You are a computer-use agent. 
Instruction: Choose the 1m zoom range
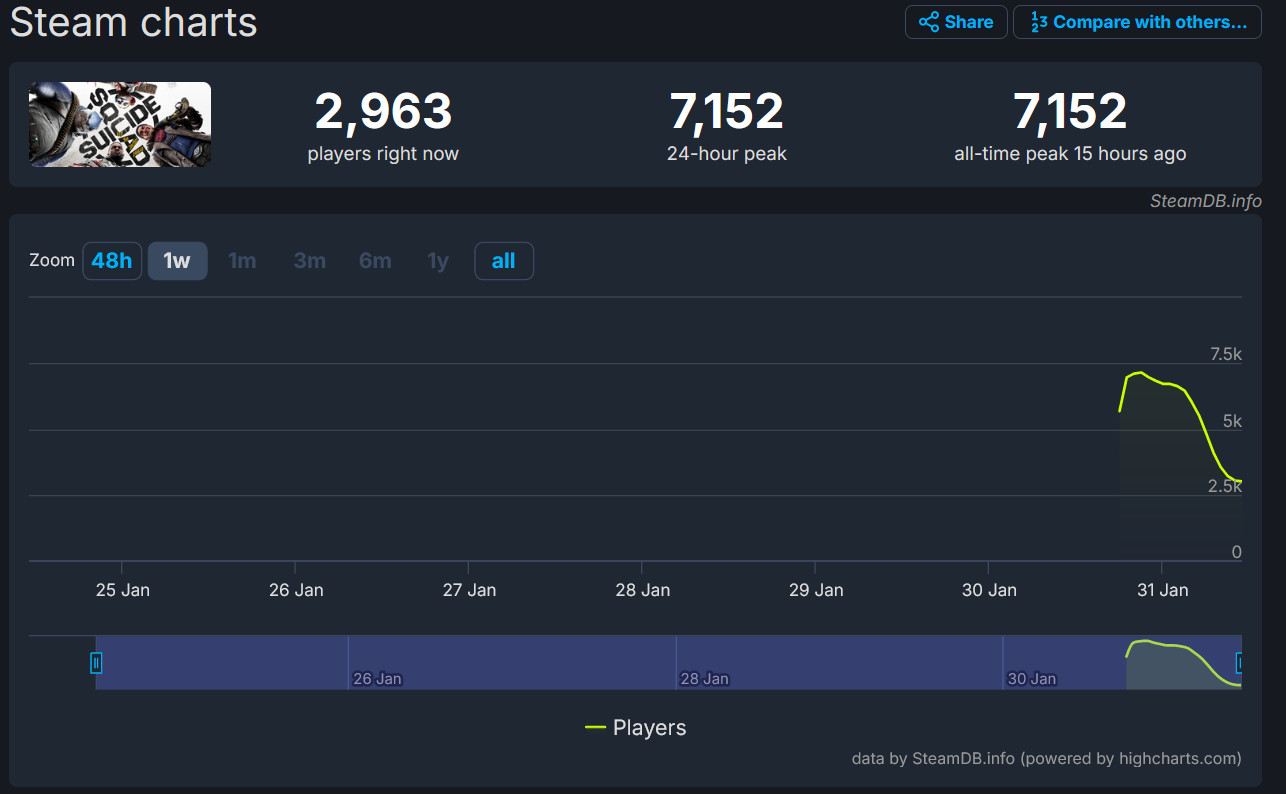242,261
